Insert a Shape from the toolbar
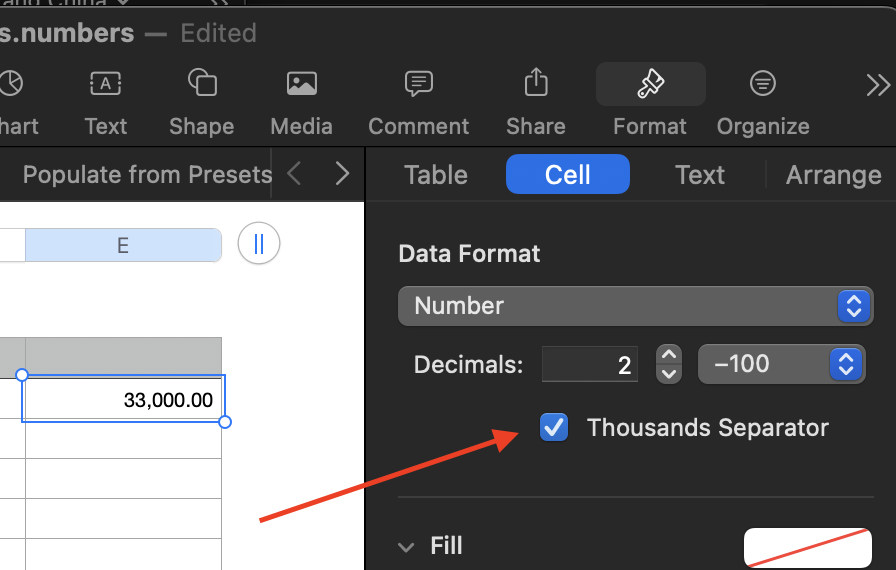 202,85
